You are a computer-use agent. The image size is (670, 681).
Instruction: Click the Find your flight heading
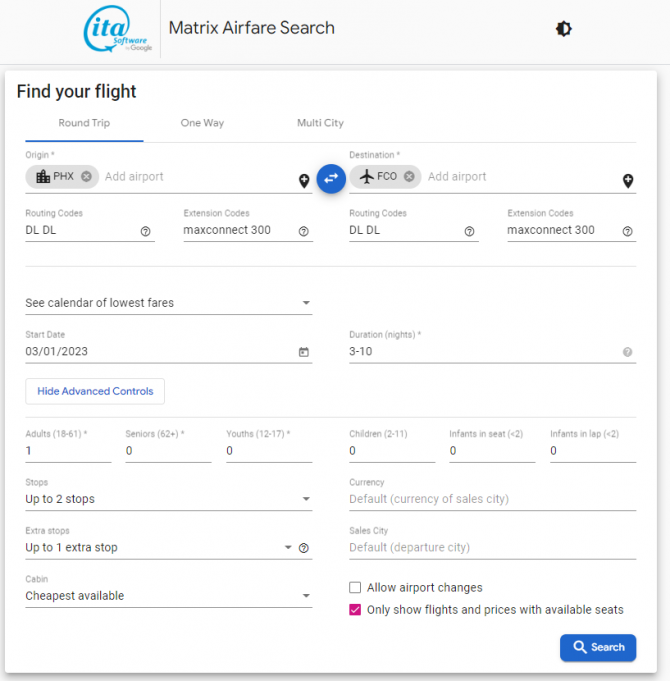pyautogui.click(x=76, y=92)
